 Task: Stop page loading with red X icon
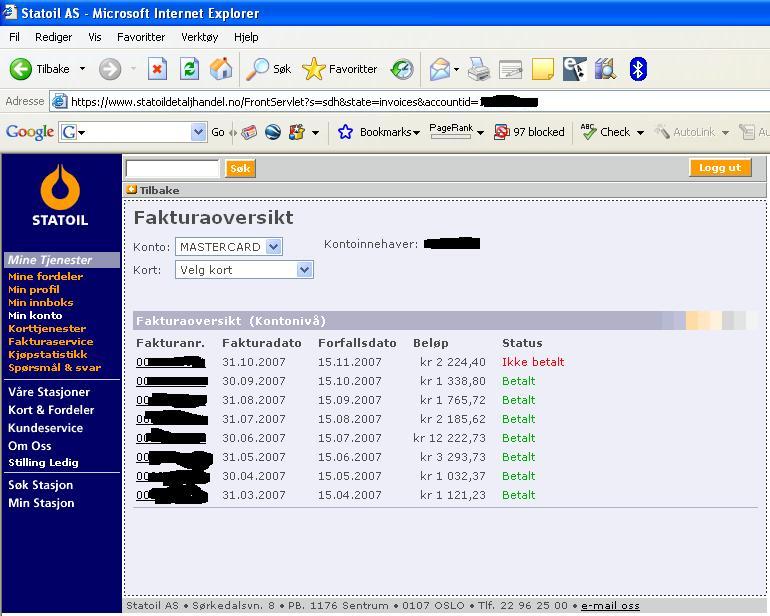[157, 69]
